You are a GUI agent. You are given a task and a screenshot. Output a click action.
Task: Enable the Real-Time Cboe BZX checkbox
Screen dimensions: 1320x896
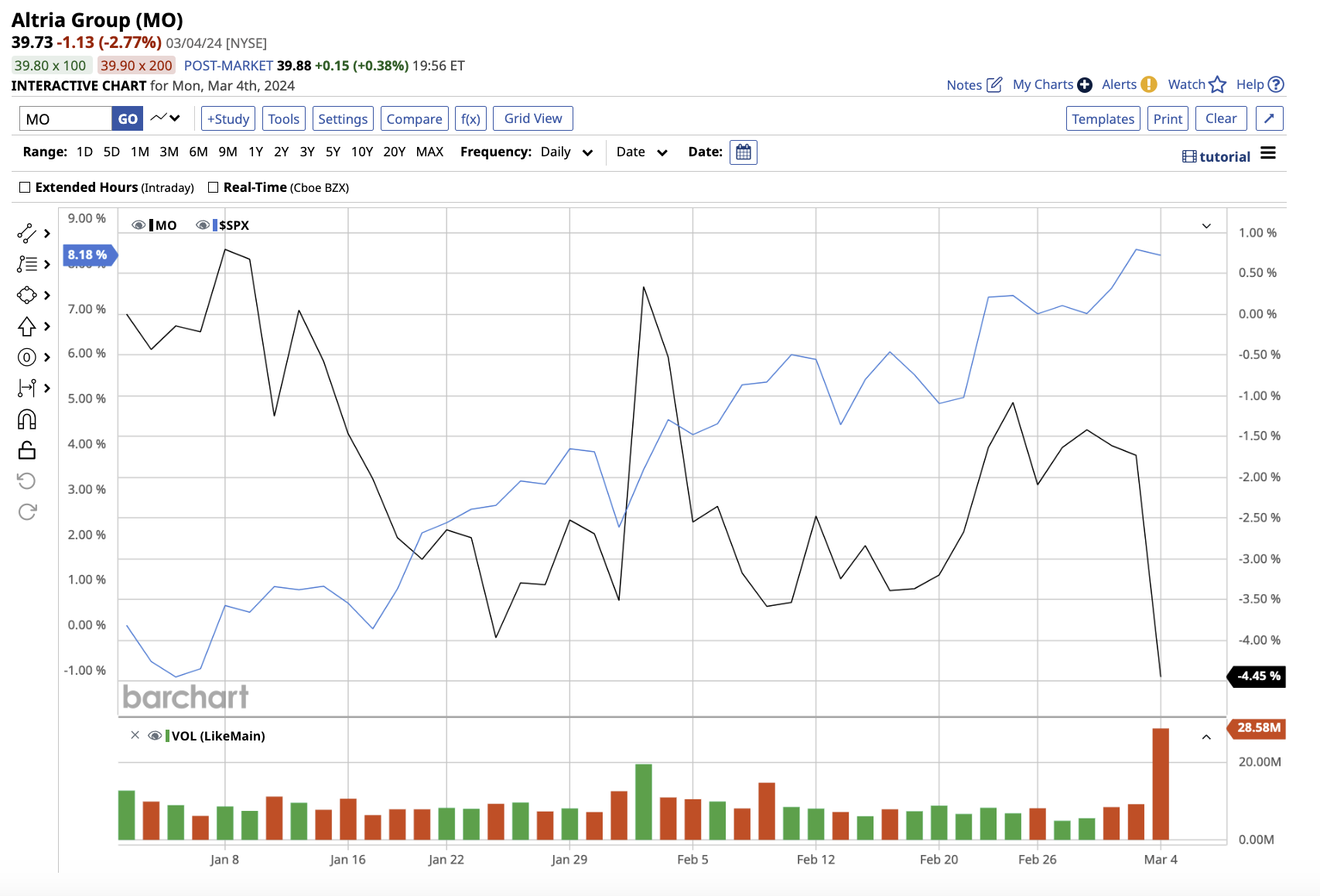213,187
